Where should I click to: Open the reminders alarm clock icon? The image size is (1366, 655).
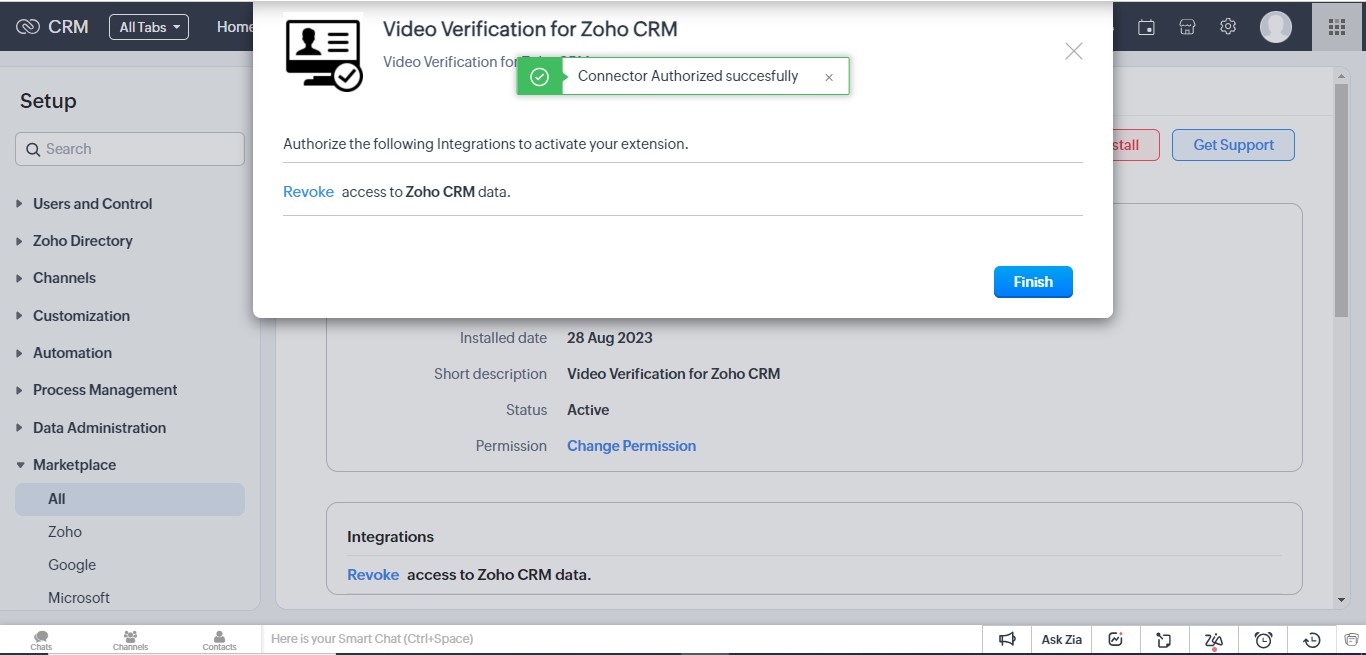[x=1263, y=639]
